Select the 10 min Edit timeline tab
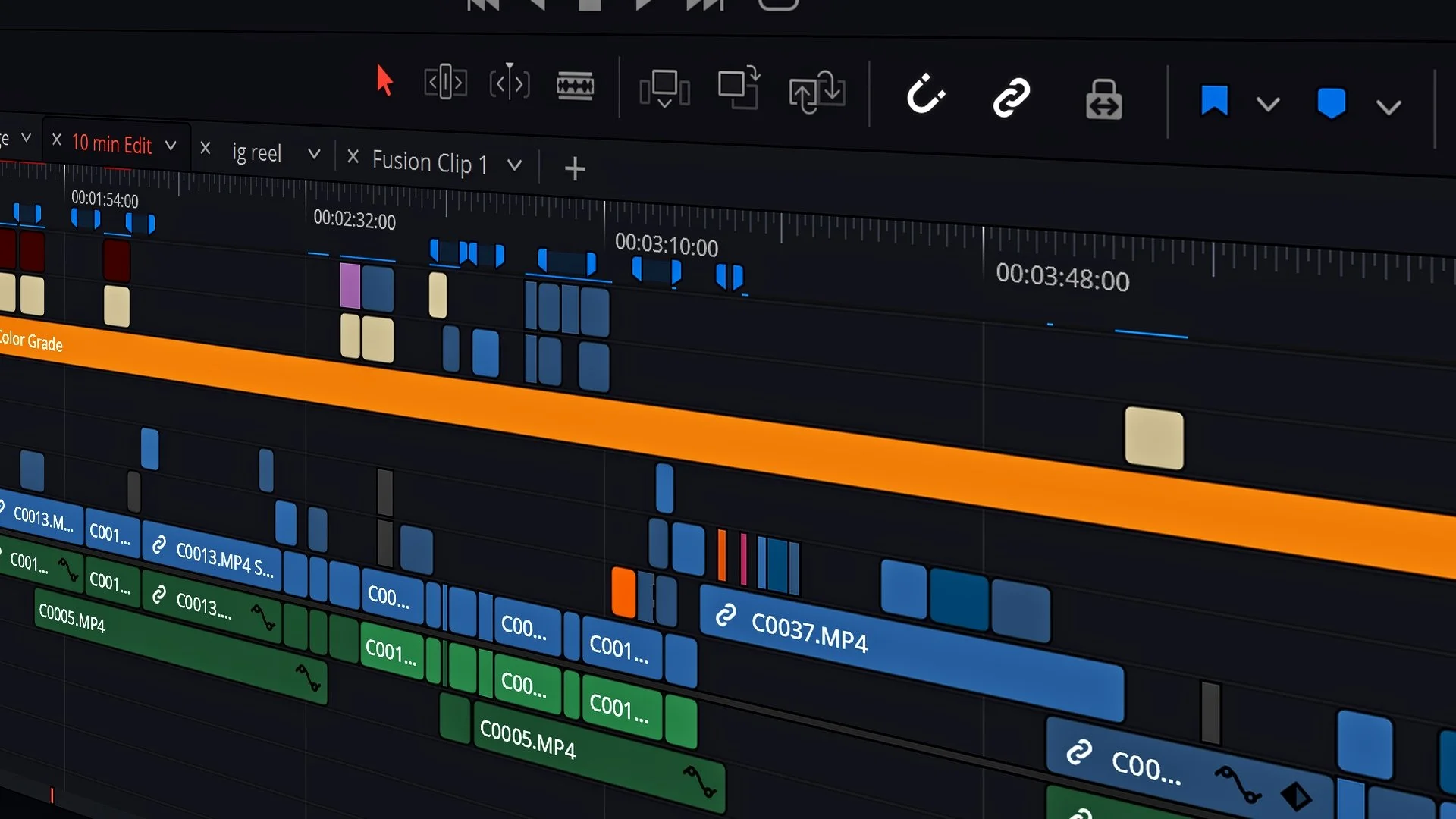 click(111, 144)
